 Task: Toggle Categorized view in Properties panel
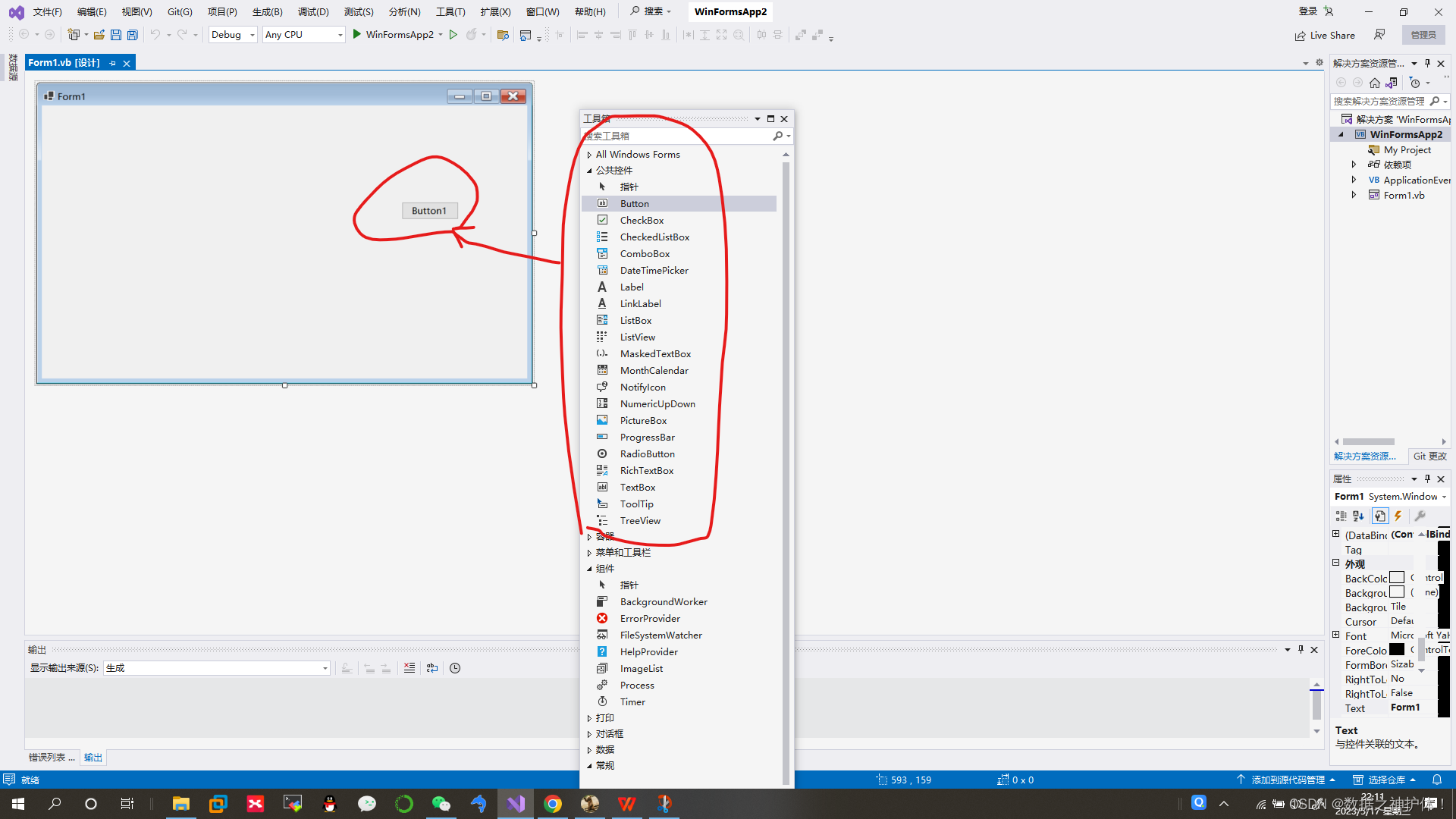pyautogui.click(x=1341, y=516)
